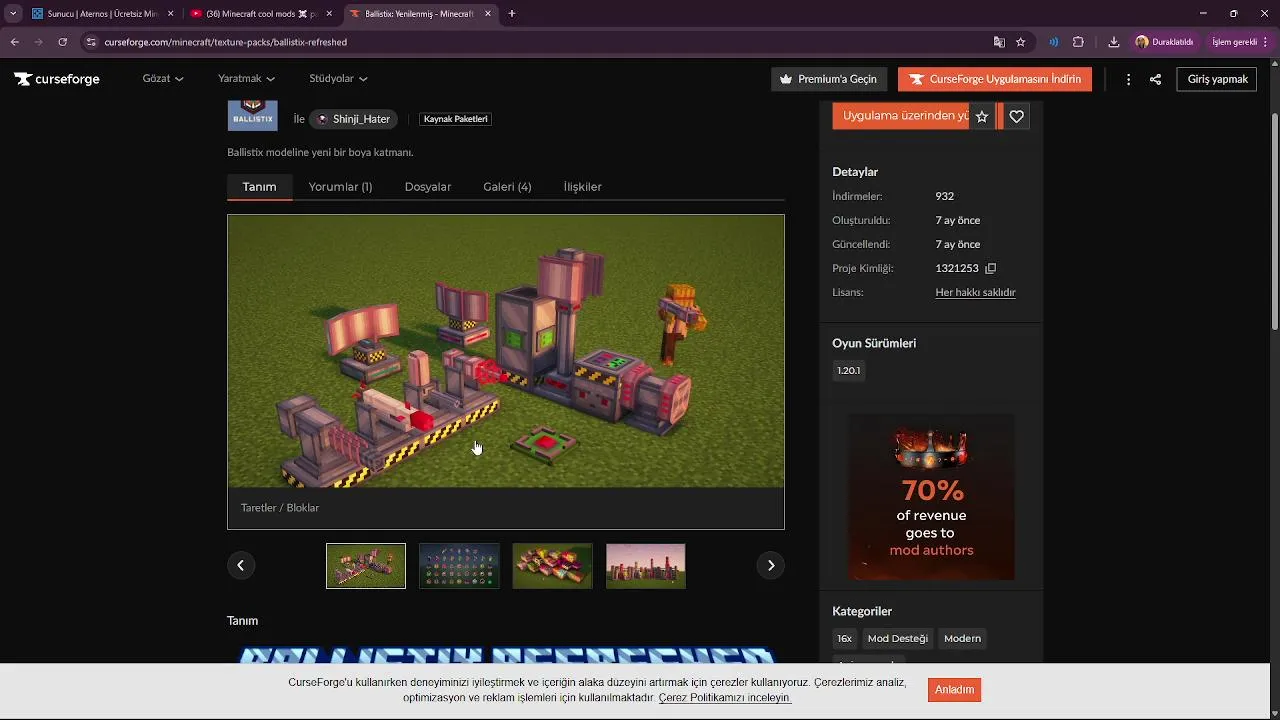Close the YouTube Minecraft mods tab
Image resolution: width=1280 pixels, height=720 pixels.
point(329,14)
